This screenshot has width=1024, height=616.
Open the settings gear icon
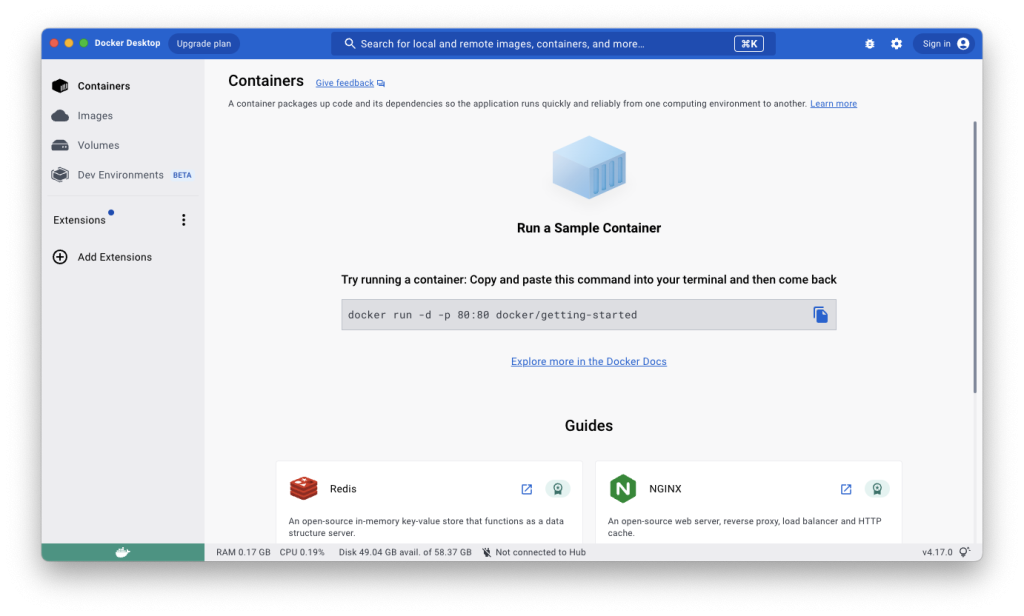pos(896,44)
